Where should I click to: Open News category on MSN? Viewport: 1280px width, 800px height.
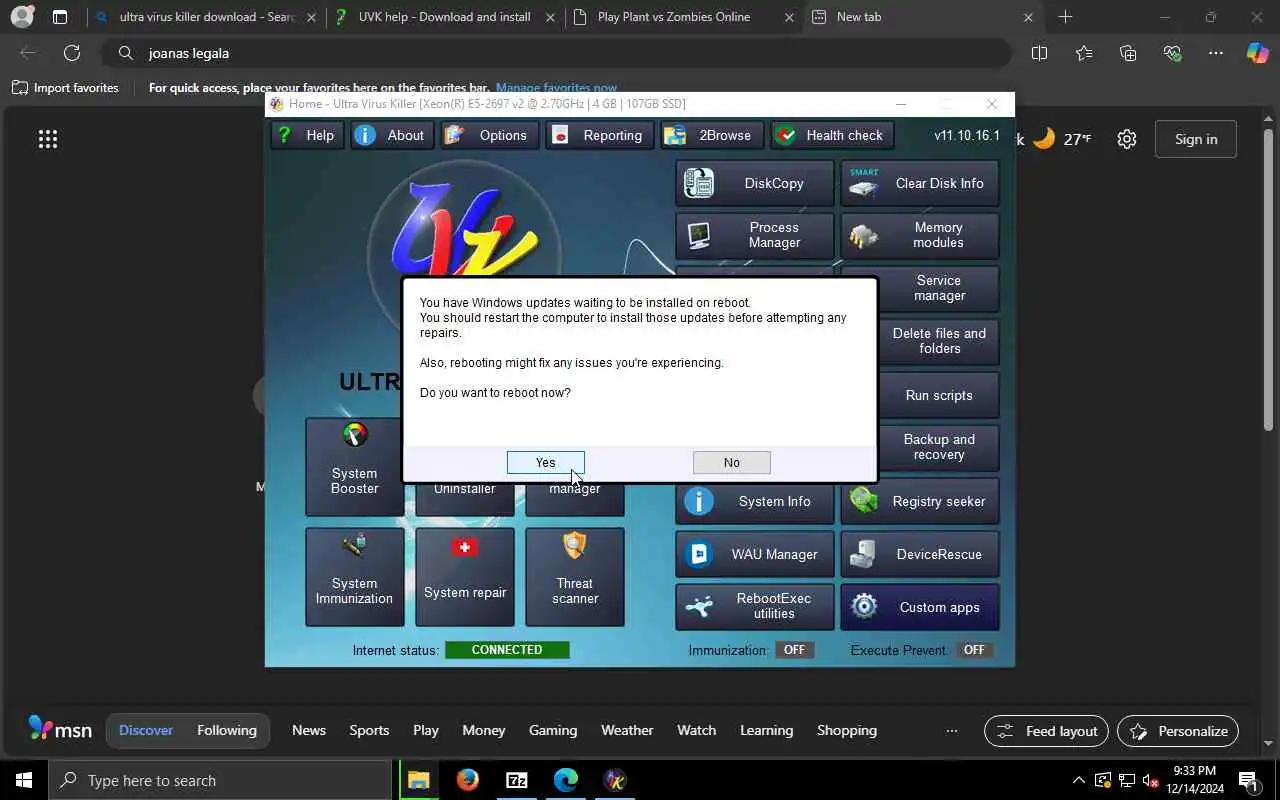click(309, 730)
